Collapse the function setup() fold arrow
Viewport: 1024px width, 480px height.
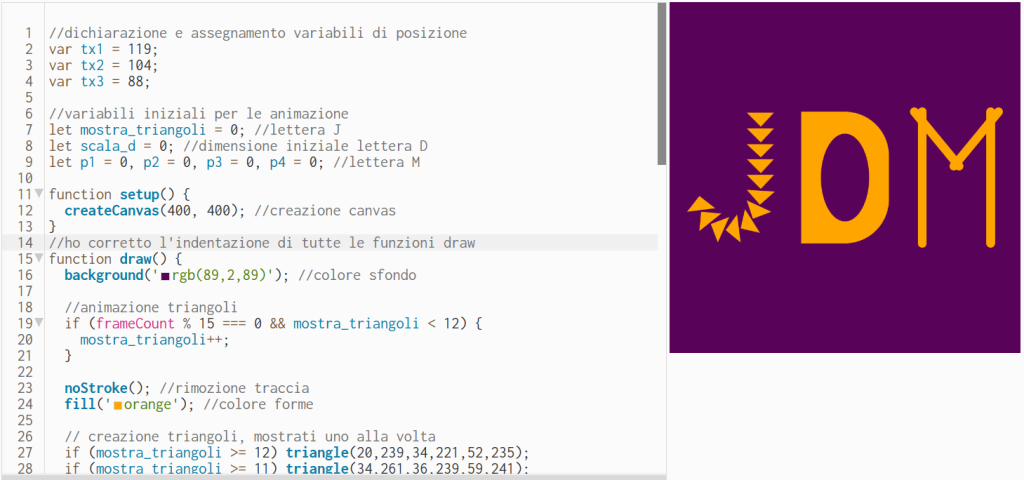[x=39, y=193]
